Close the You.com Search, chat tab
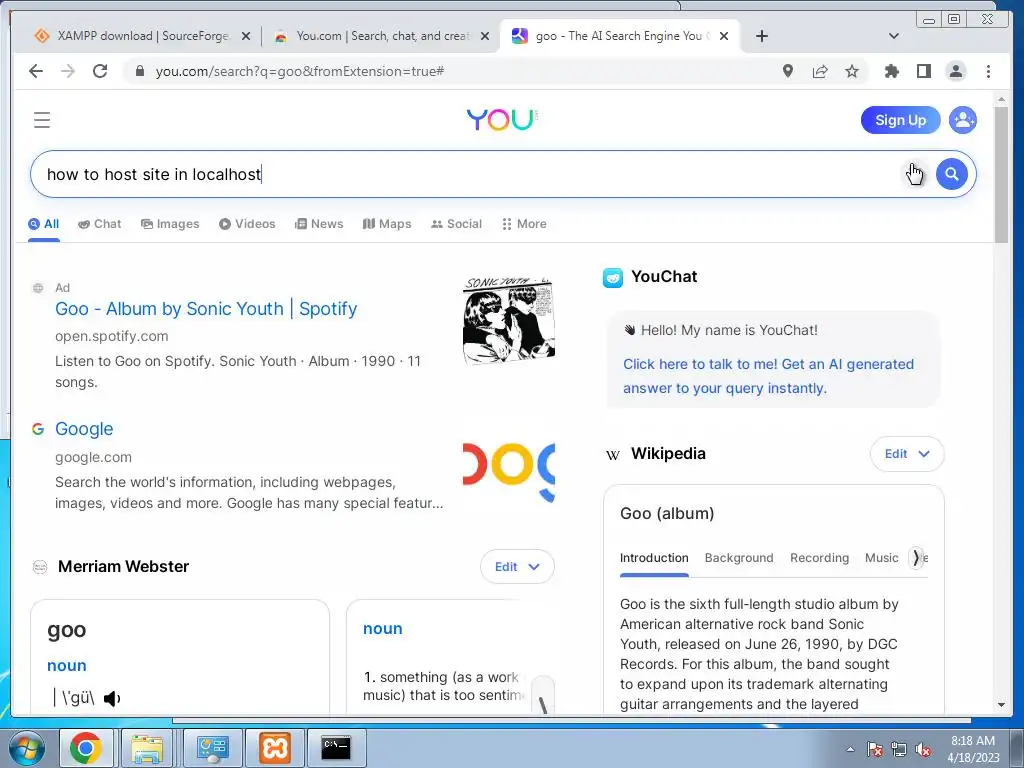 coord(485,36)
